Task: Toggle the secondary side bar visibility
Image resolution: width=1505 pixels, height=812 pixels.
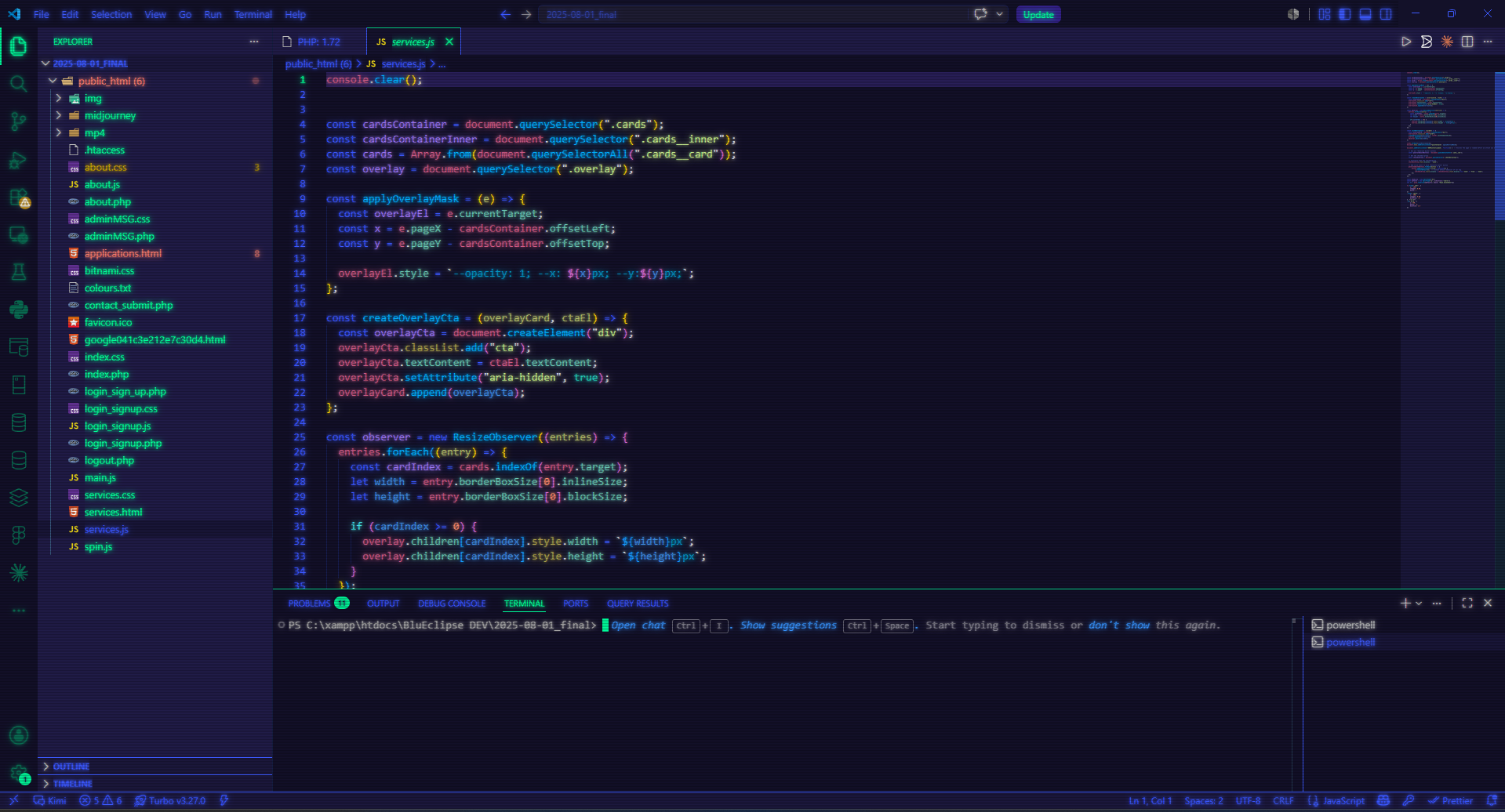Action: pos(1386,14)
